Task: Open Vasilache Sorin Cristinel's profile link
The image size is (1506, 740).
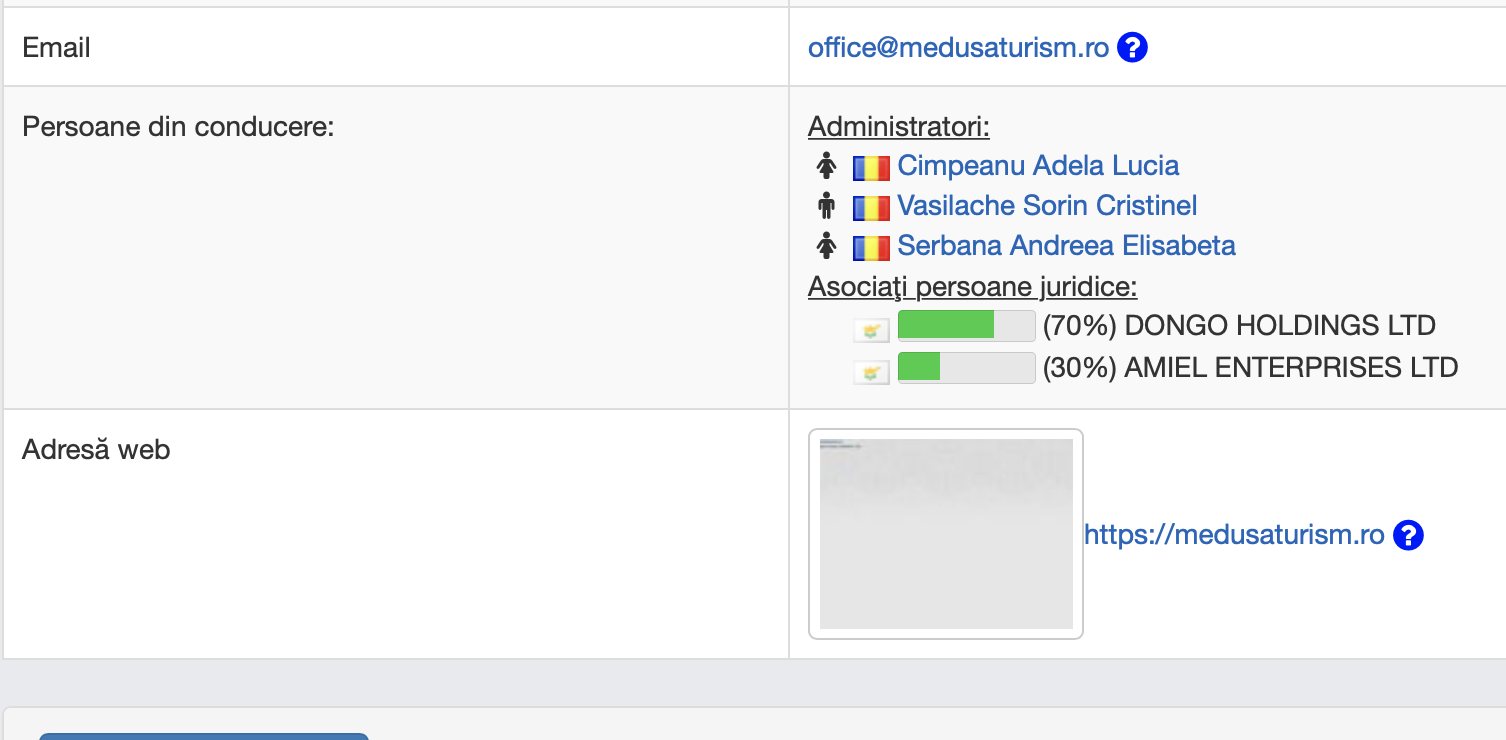Action: point(1047,206)
